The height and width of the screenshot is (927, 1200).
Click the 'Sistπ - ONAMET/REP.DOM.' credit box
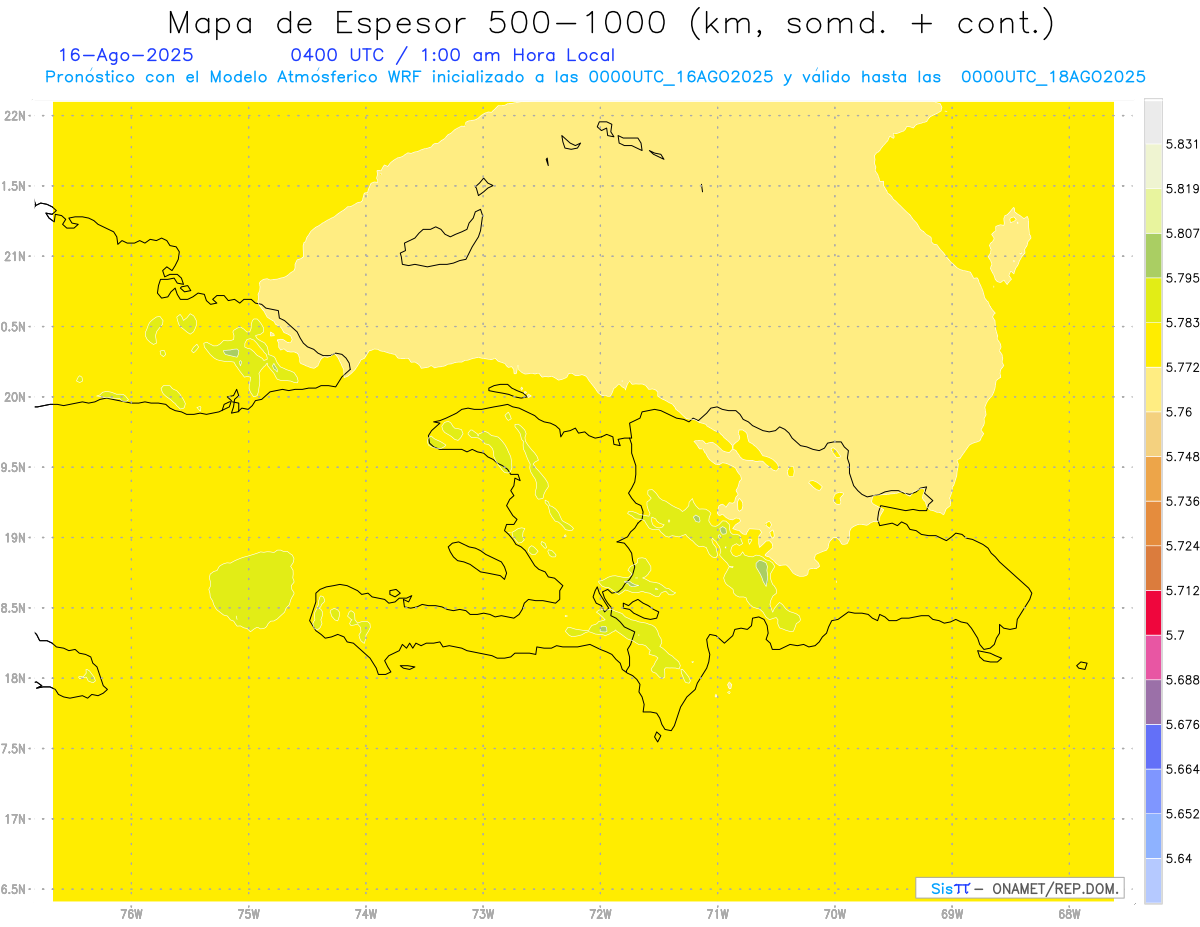(x=1020, y=888)
